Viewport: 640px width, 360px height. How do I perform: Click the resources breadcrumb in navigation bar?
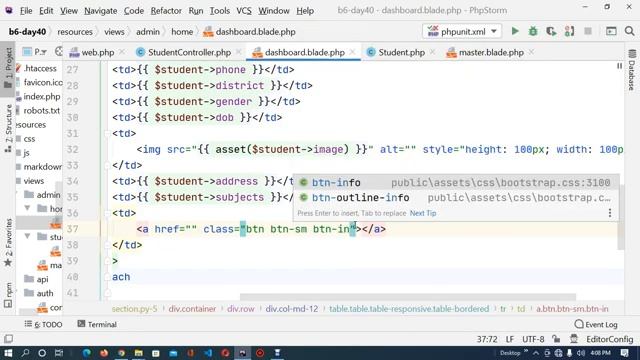(75, 31)
